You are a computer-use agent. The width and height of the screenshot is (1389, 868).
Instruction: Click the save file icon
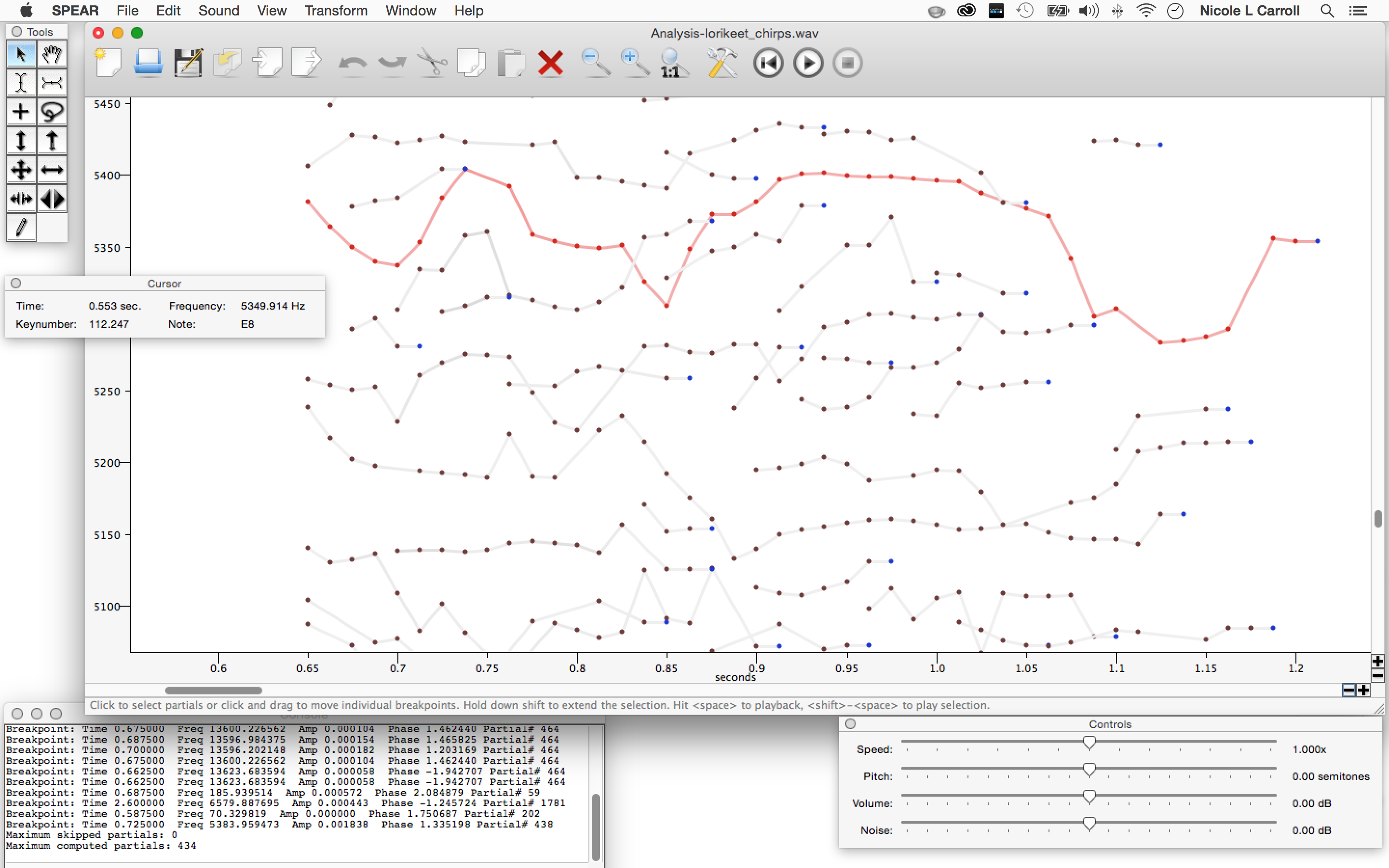[x=188, y=63]
